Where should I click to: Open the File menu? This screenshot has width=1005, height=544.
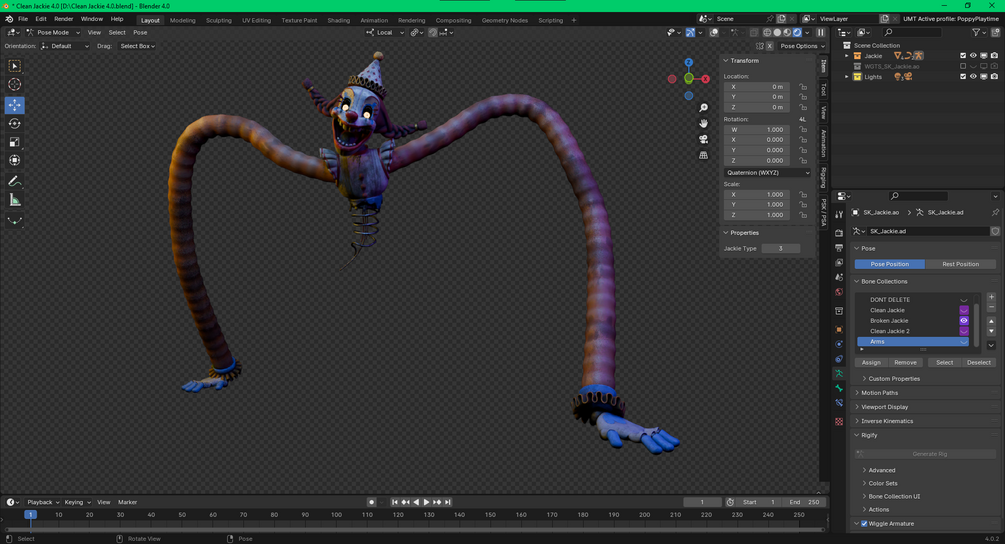(x=23, y=19)
